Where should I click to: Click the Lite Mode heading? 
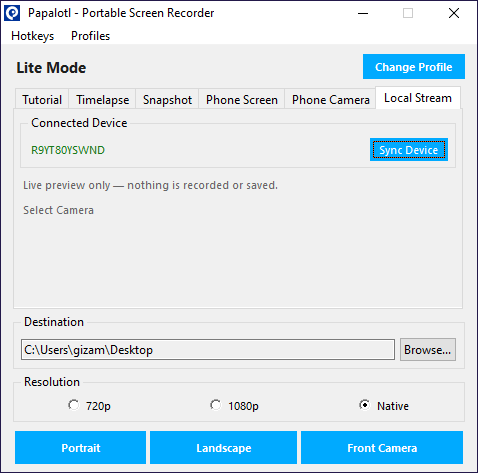click(x=51, y=68)
